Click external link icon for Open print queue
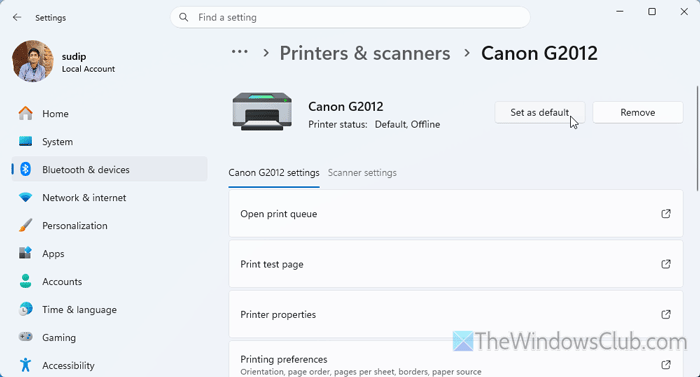The image size is (700, 377). coord(666,214)
